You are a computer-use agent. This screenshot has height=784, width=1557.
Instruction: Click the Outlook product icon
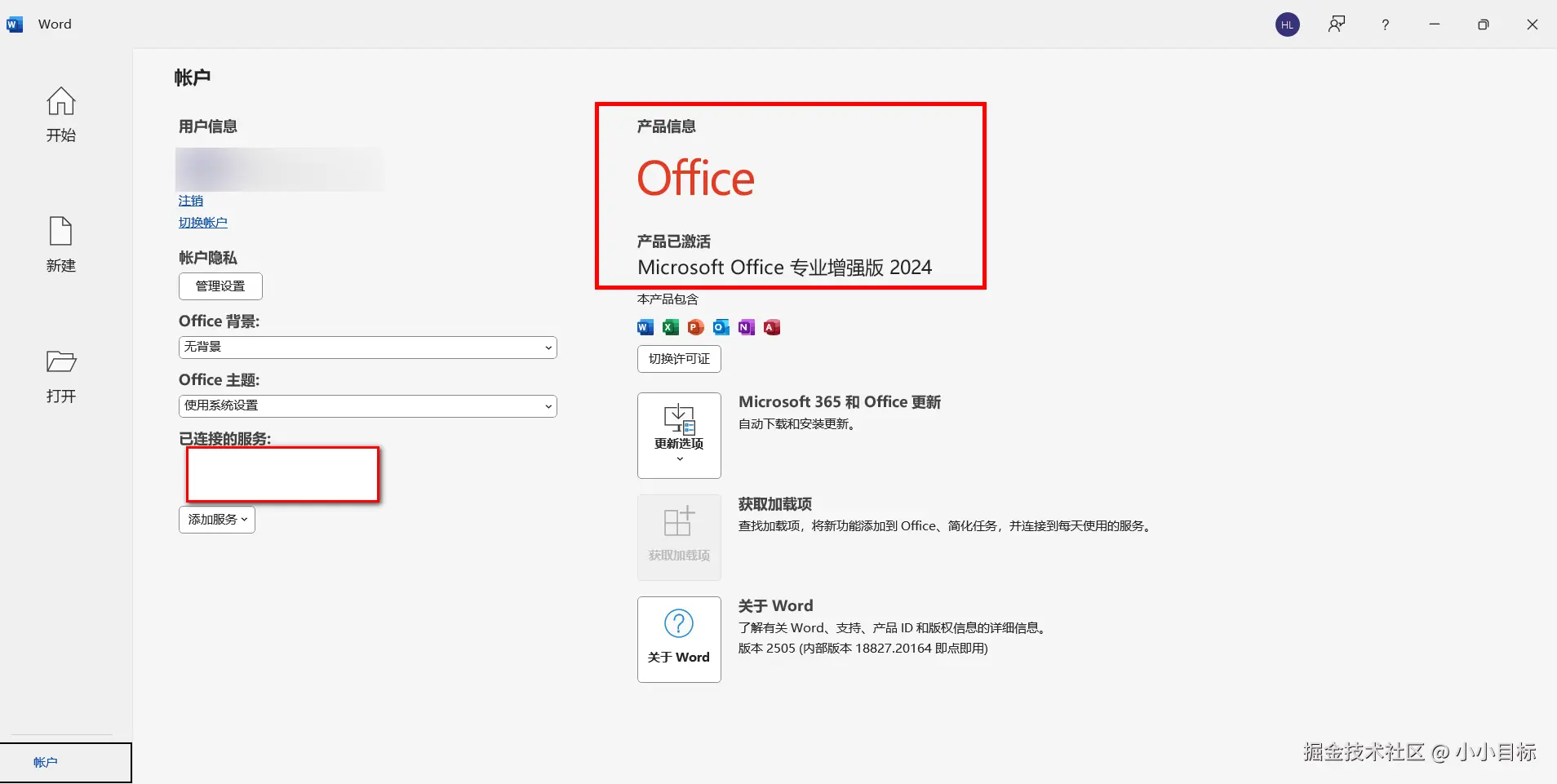pyautogui.click(x=721, y=327)
